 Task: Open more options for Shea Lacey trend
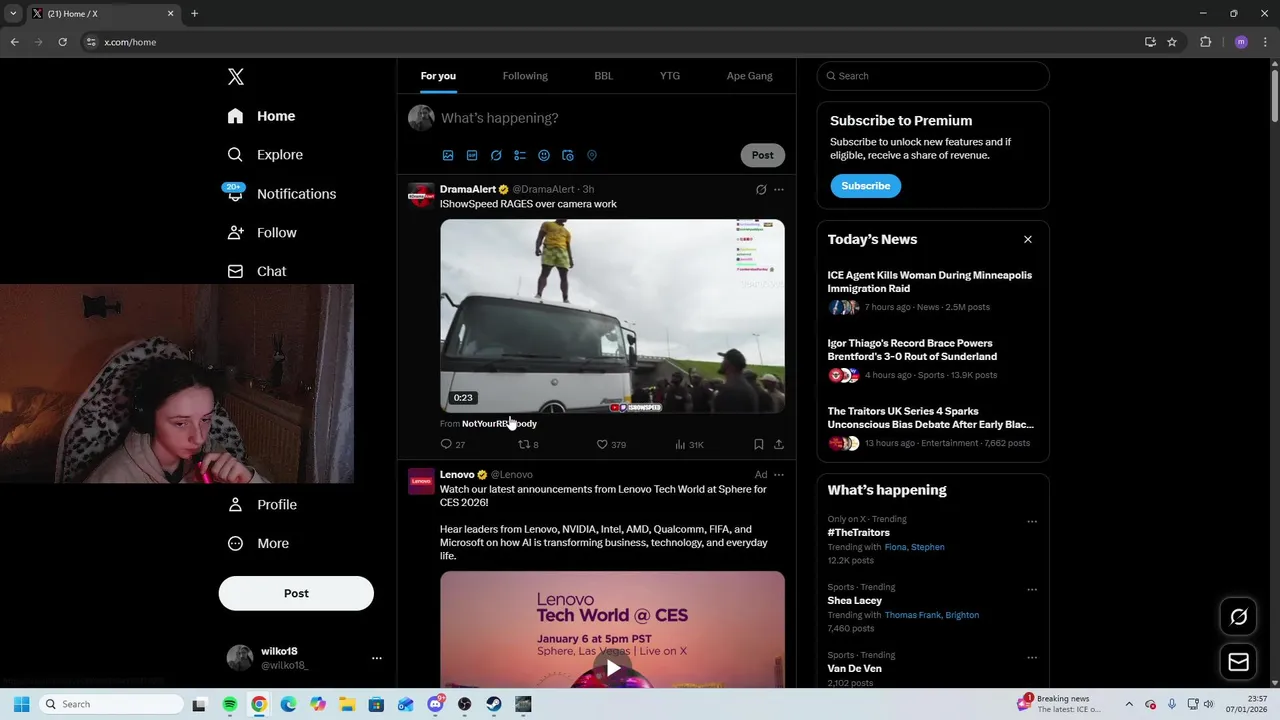(1032, 590)
